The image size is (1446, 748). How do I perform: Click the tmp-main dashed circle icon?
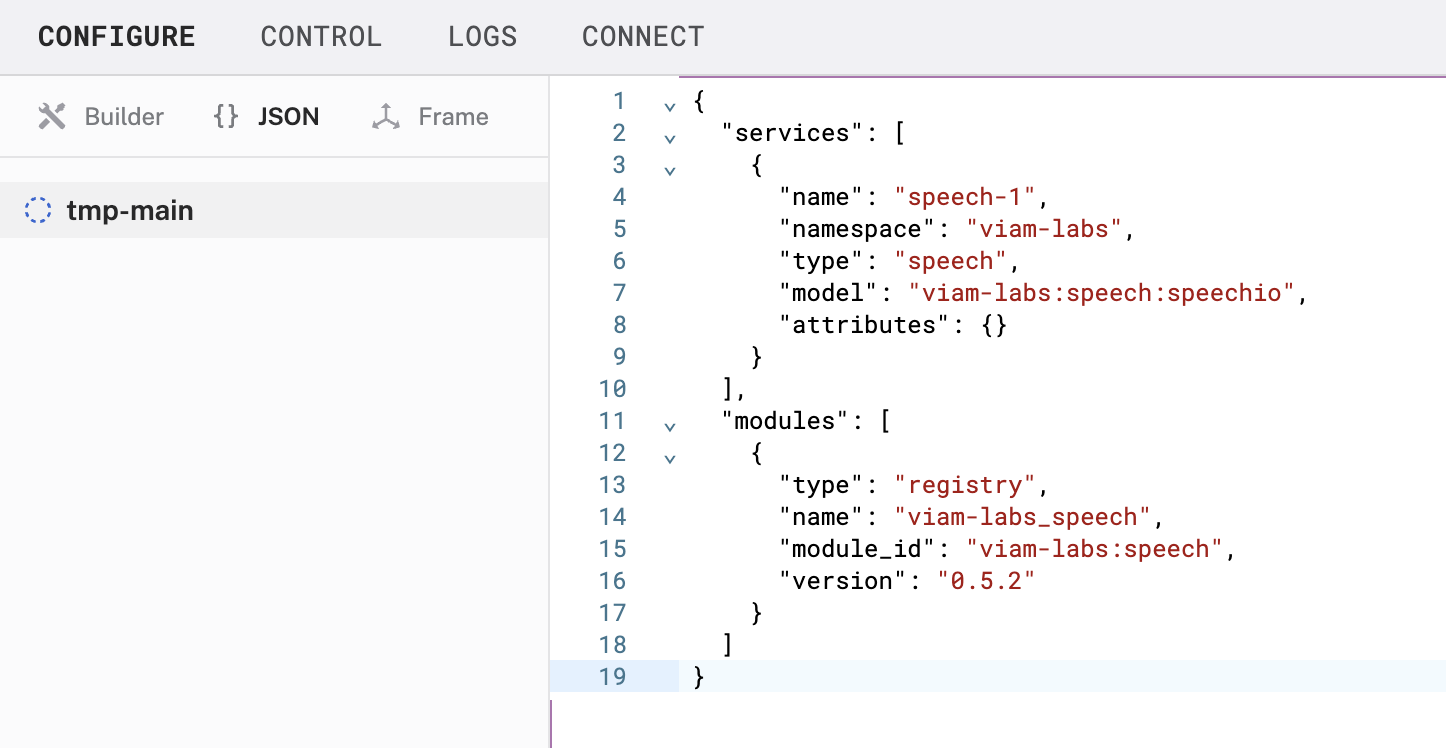[x=38, y=211]
